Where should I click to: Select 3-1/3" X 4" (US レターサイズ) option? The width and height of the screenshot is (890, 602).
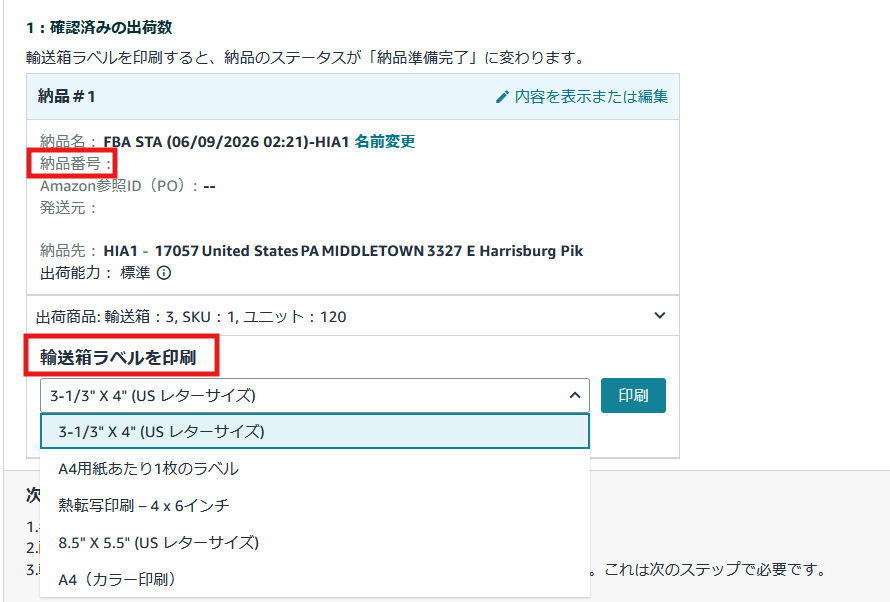click(x=314, y=431)
